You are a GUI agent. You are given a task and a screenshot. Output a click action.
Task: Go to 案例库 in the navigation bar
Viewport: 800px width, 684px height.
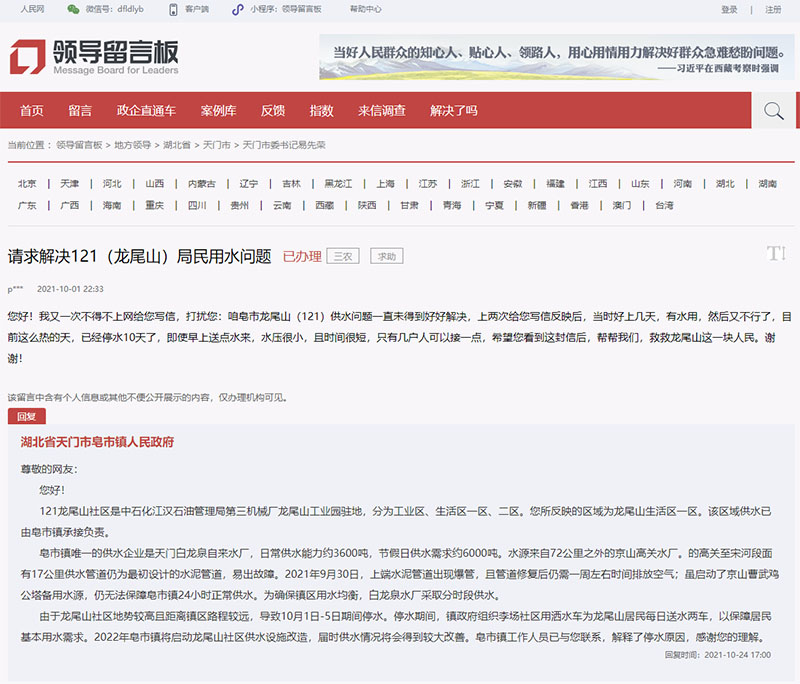tap(218, 111)
